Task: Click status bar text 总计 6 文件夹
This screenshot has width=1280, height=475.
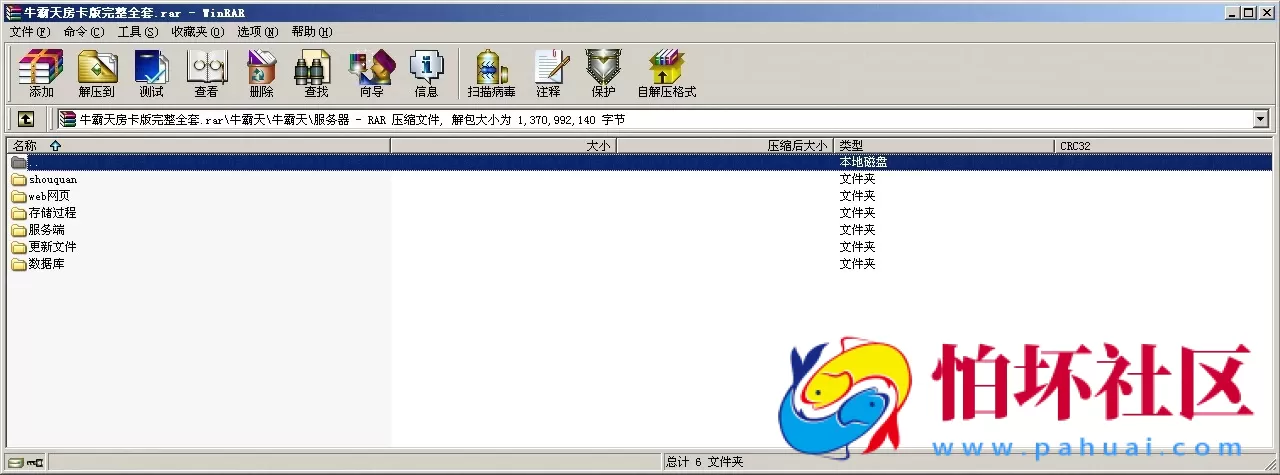Action: 705,462
